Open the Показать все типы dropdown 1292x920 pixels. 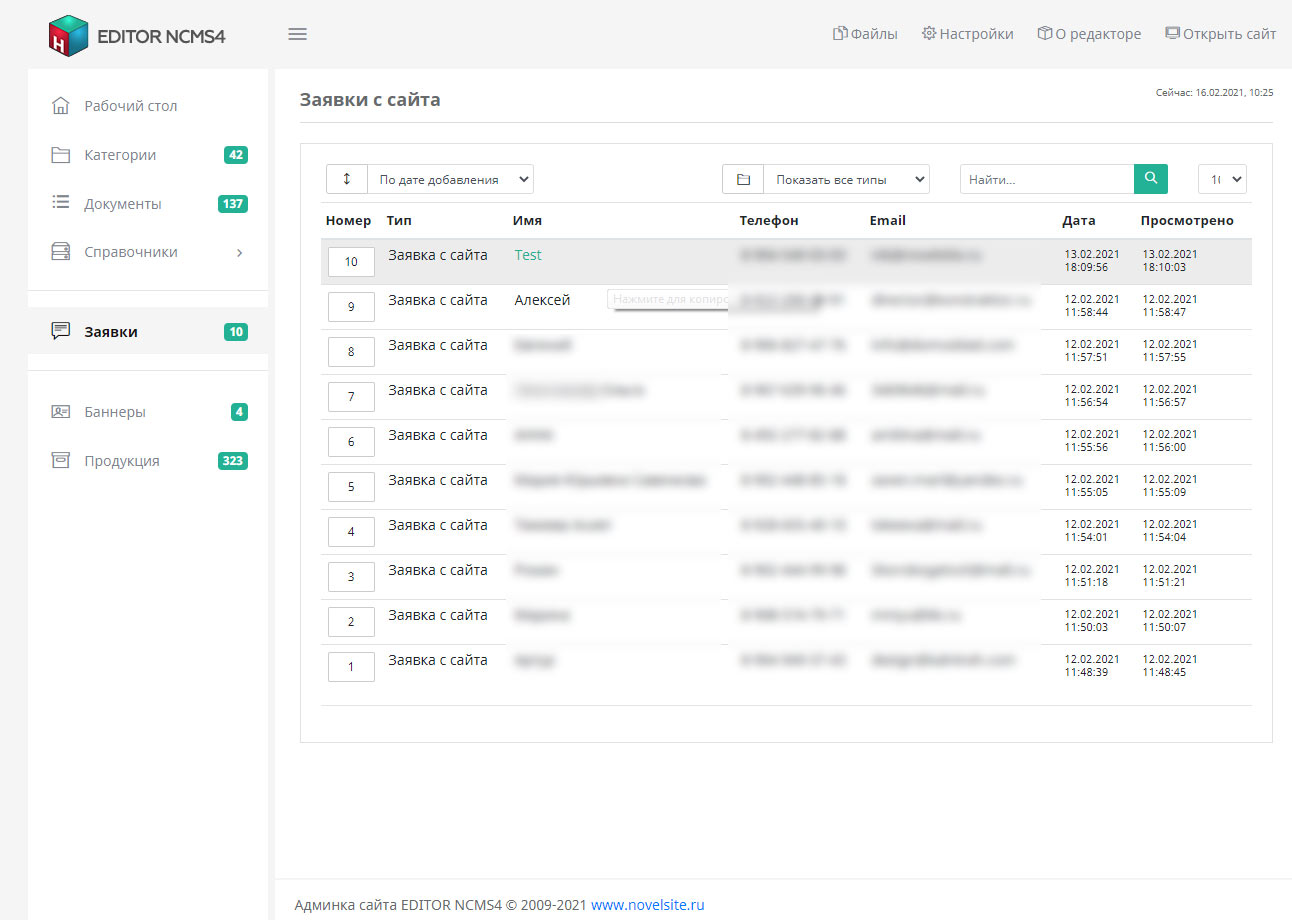click(x=847, y=179)
